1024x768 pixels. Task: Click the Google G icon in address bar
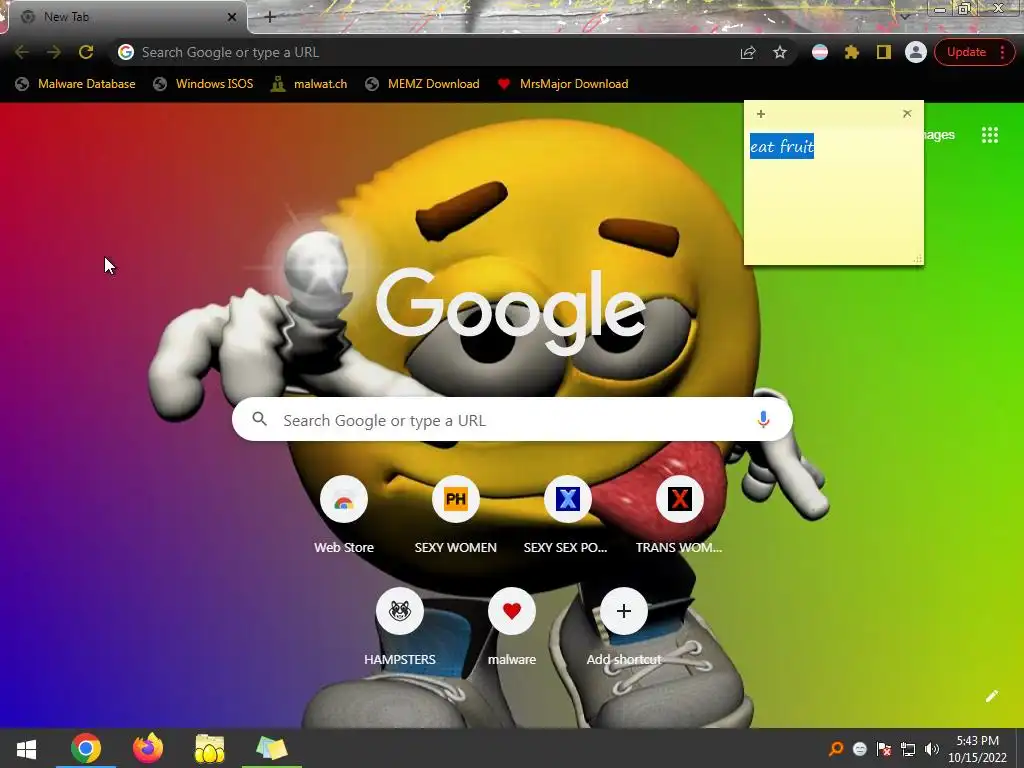coord(126,52)
